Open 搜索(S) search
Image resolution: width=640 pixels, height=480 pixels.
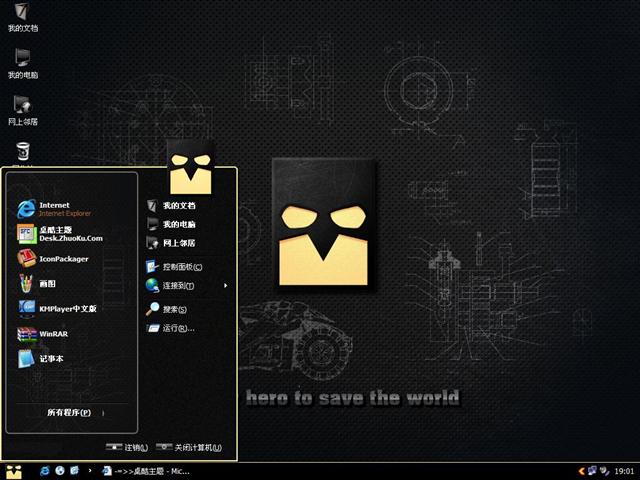[167, 309]
